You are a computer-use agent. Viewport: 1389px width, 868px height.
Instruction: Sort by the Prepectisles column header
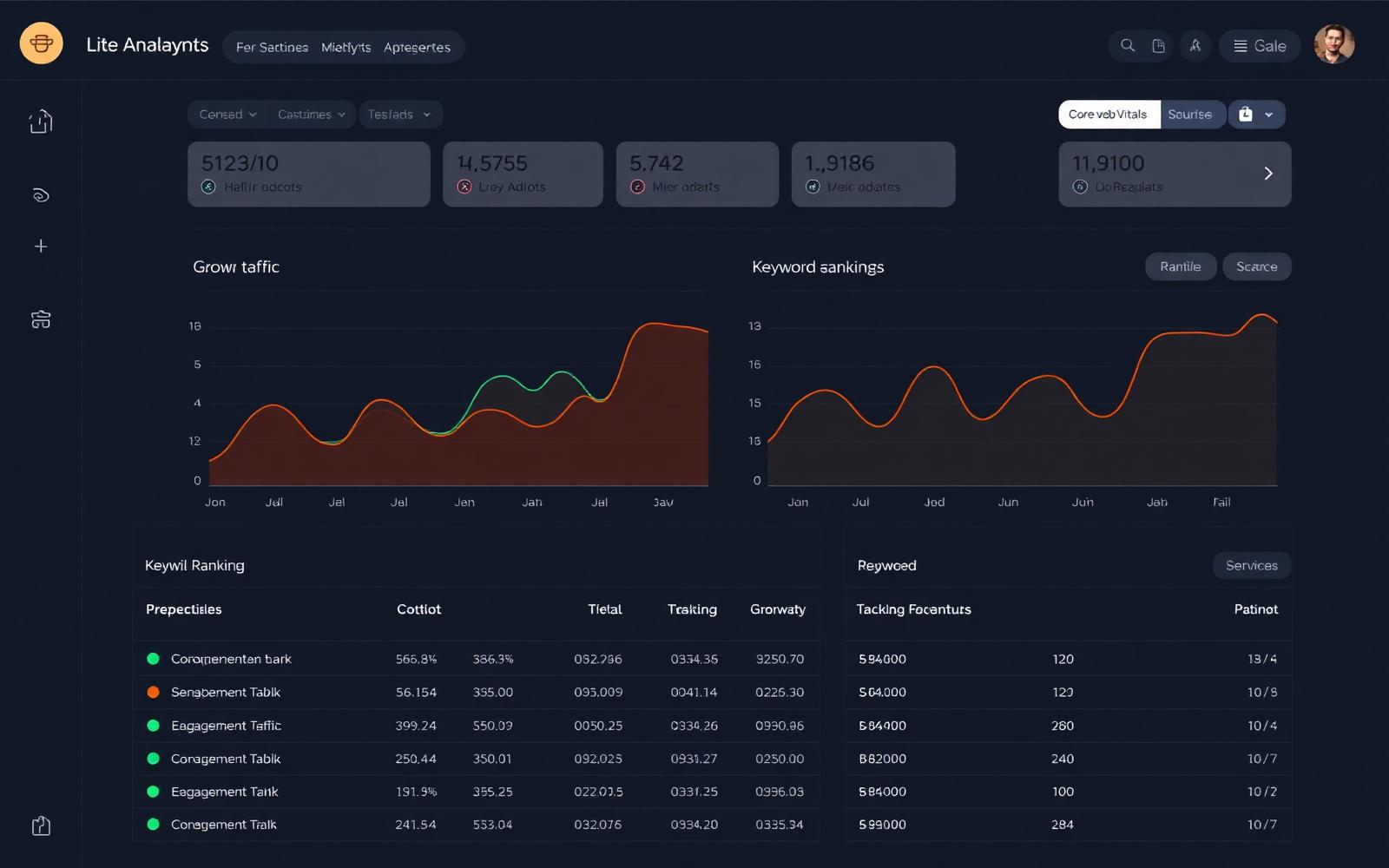pos(183,609)
